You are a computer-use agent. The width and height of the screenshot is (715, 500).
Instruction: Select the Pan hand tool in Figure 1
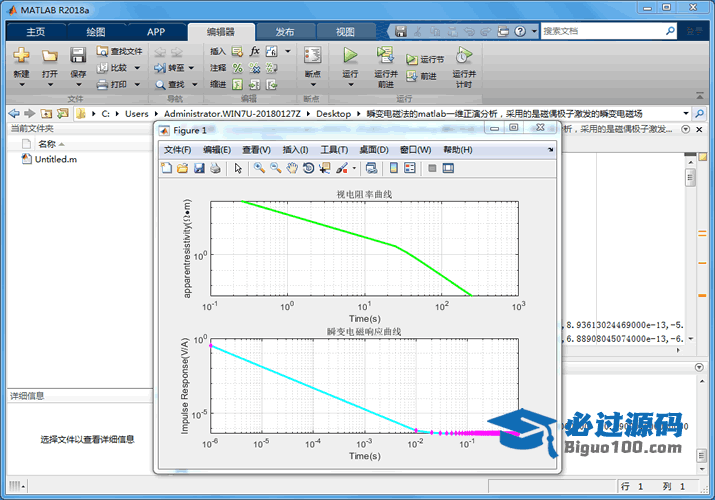292,168
